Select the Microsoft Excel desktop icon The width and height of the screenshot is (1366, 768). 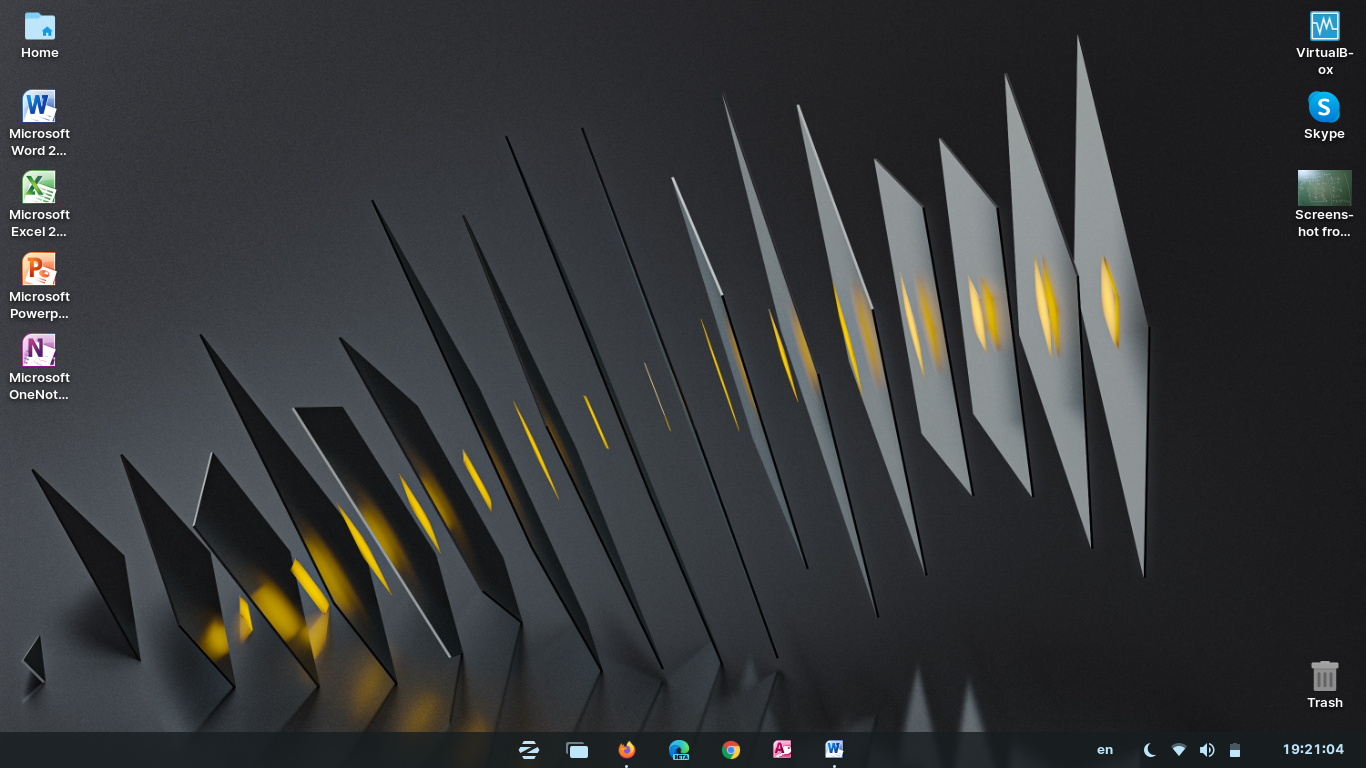coord(39,188)
